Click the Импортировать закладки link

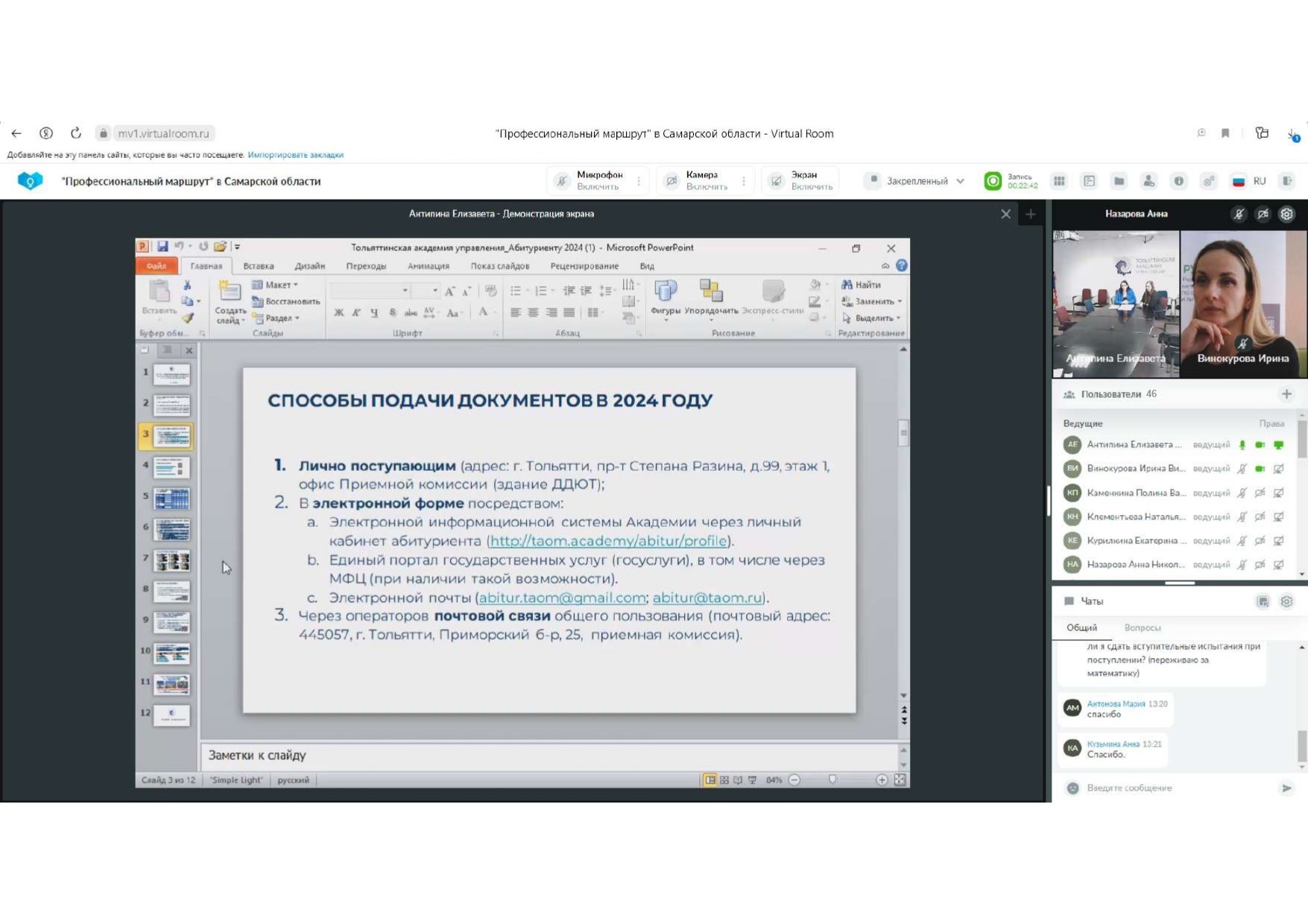click(295, 155)
